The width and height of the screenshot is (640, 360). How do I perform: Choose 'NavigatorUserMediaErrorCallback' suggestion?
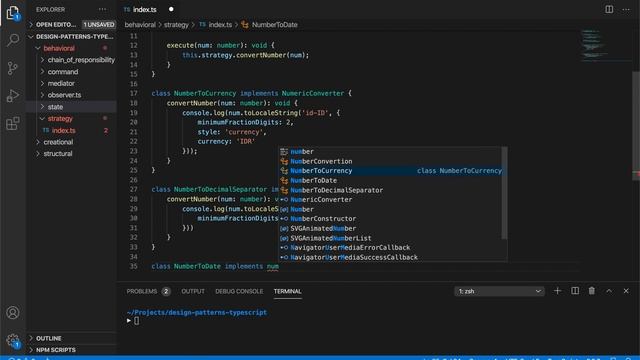point(391,248)
